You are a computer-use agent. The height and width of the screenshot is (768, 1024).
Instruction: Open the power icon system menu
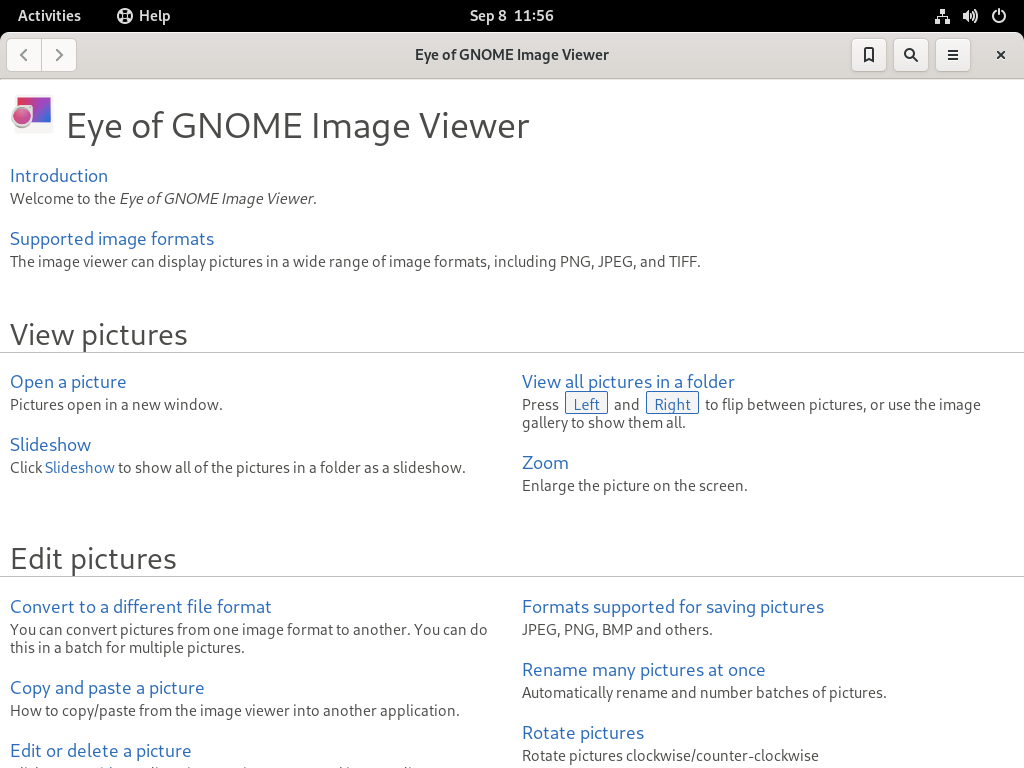click(999, 16)
